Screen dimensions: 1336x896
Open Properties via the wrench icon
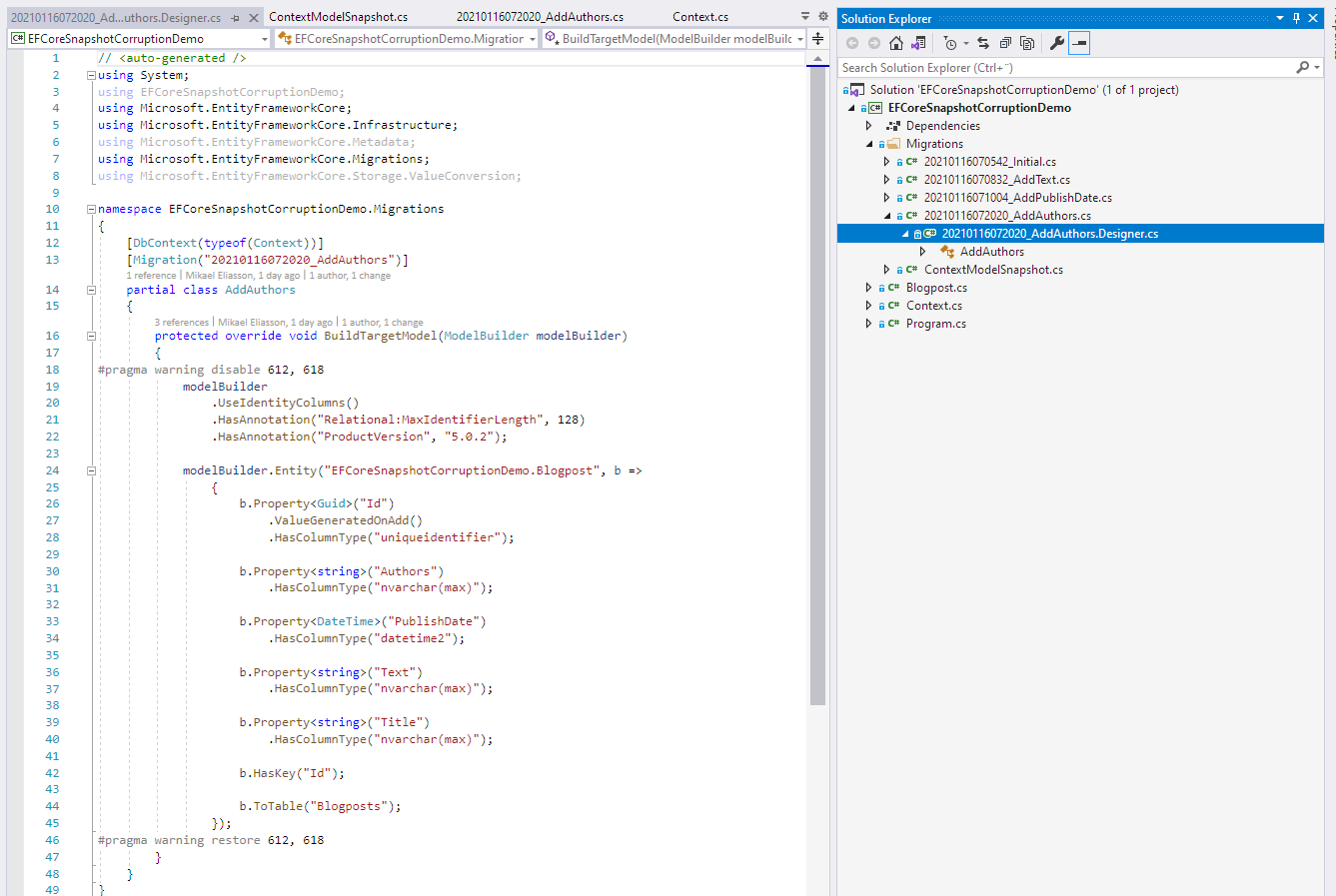[1056, 43]
